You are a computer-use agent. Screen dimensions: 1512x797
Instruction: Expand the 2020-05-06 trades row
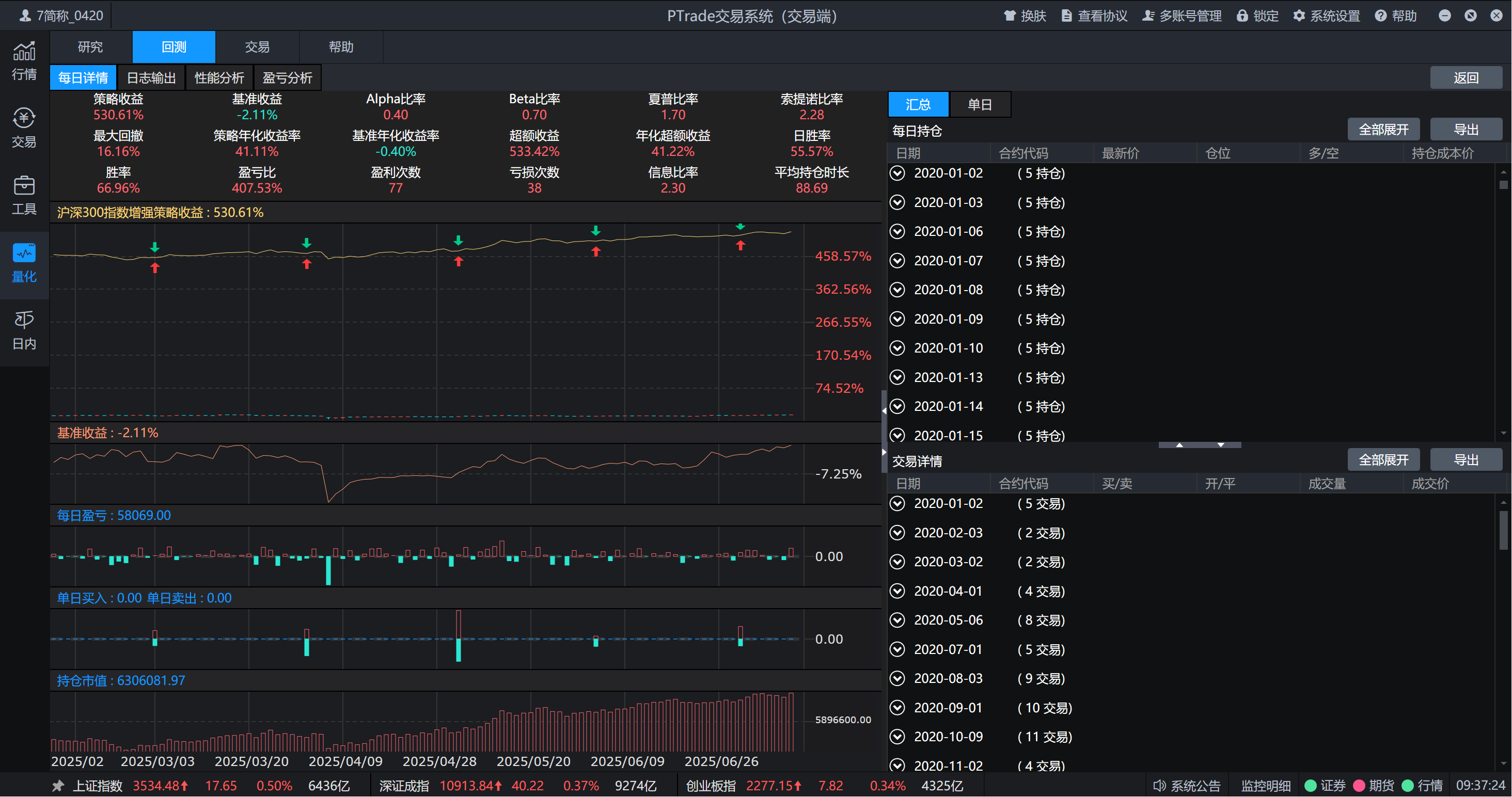pyautogui.click(x=897, y=620)
